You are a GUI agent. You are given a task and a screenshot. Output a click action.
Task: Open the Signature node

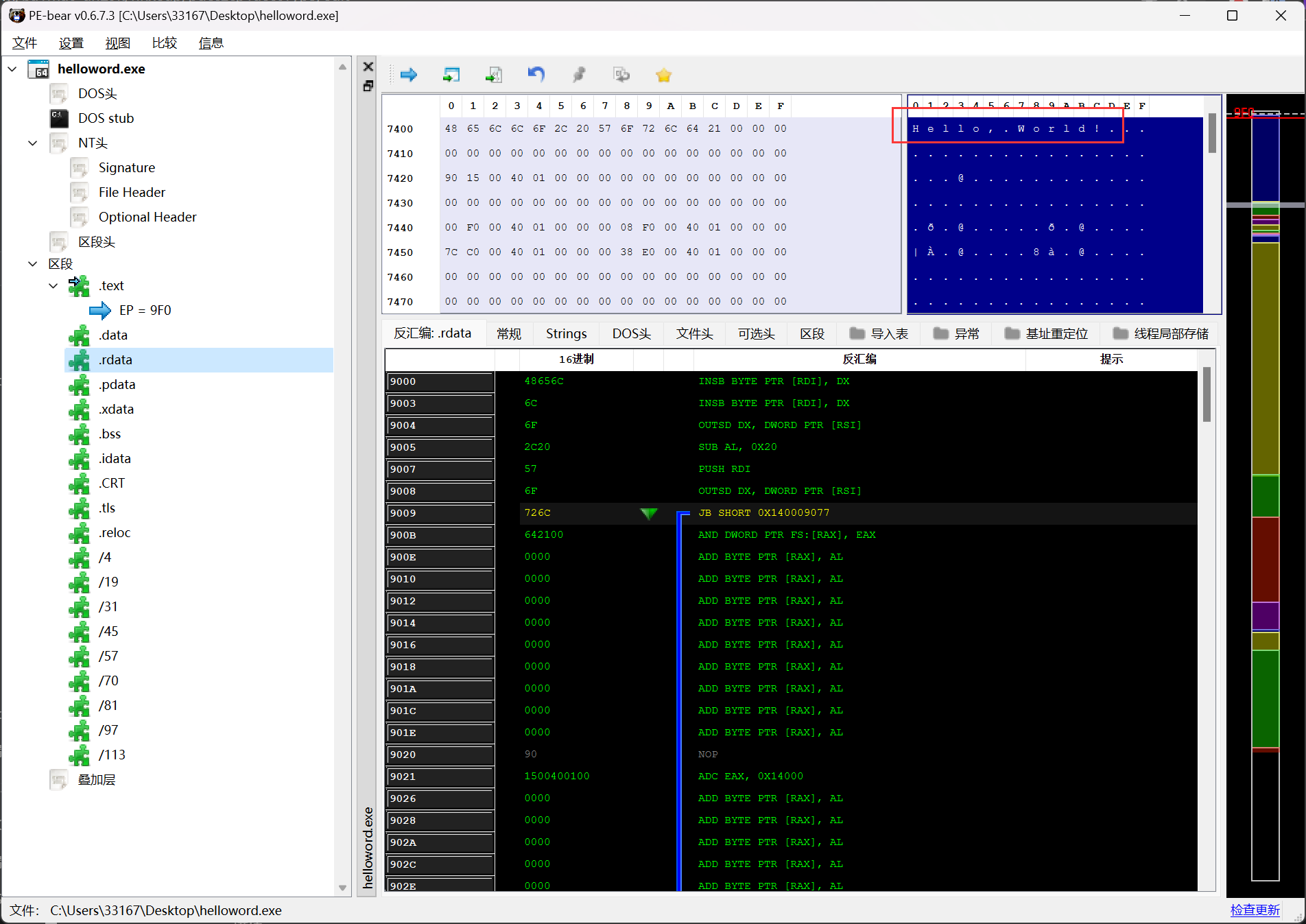pyautogui.click(x=127, y=167)
